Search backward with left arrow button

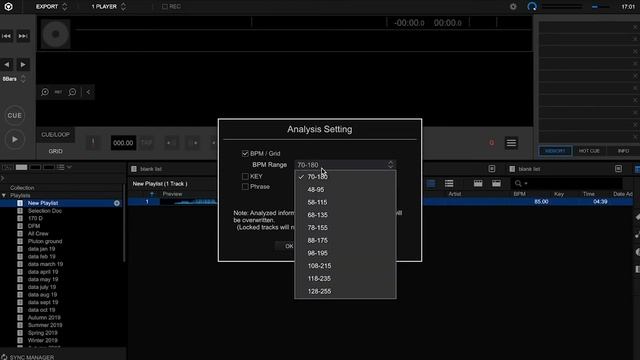pyautogui.click(x=7, y=64)
